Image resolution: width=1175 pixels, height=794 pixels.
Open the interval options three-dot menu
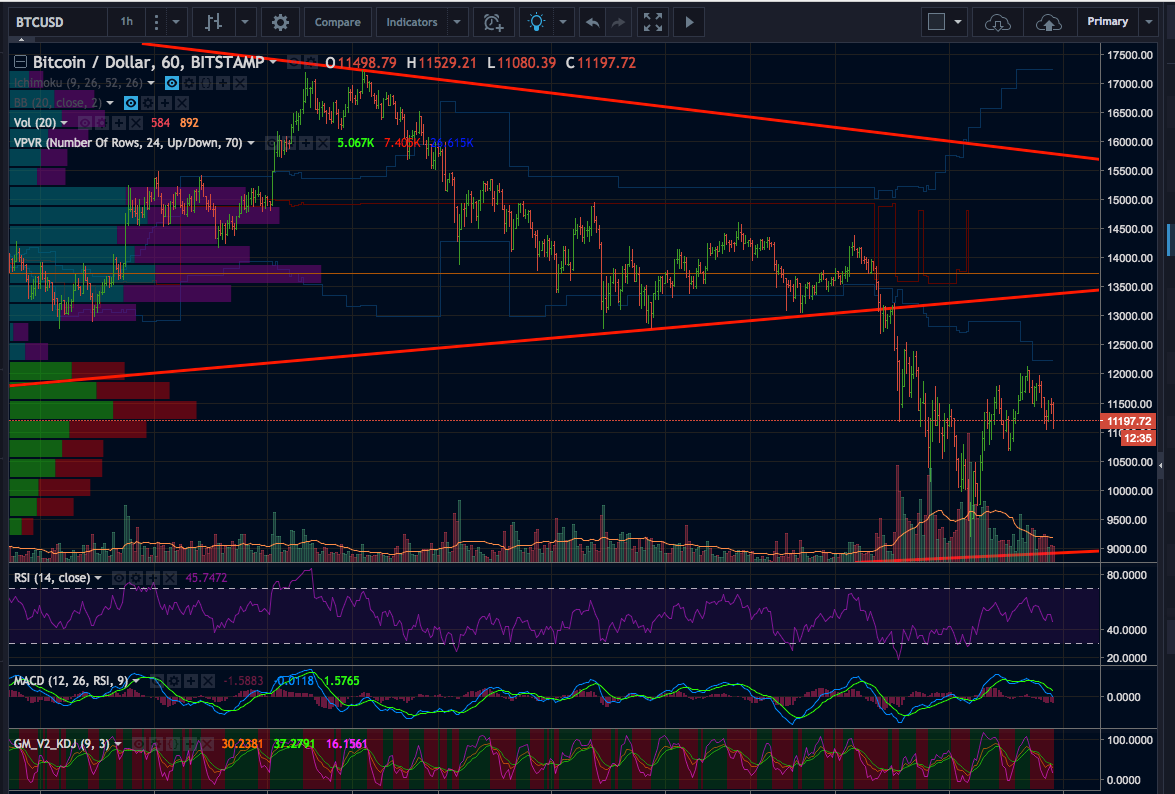[x=156, y=22]
